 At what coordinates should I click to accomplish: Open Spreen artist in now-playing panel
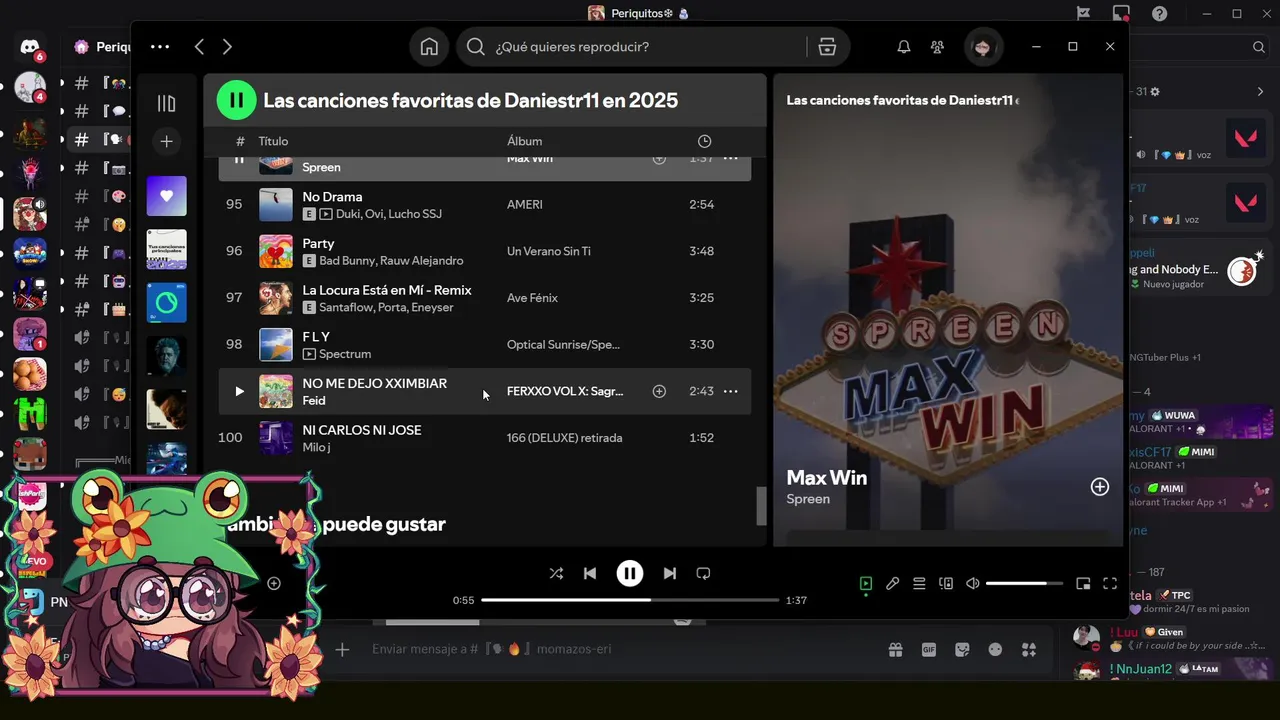point(808,499)
